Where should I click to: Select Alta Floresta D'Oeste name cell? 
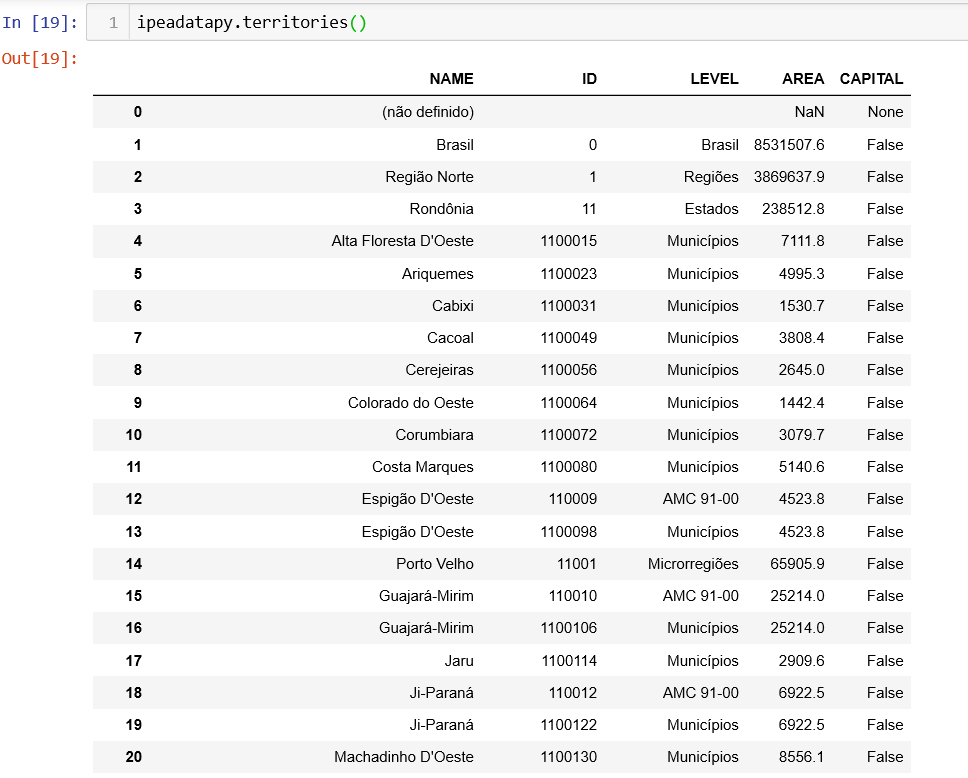[x=403, y=241]
